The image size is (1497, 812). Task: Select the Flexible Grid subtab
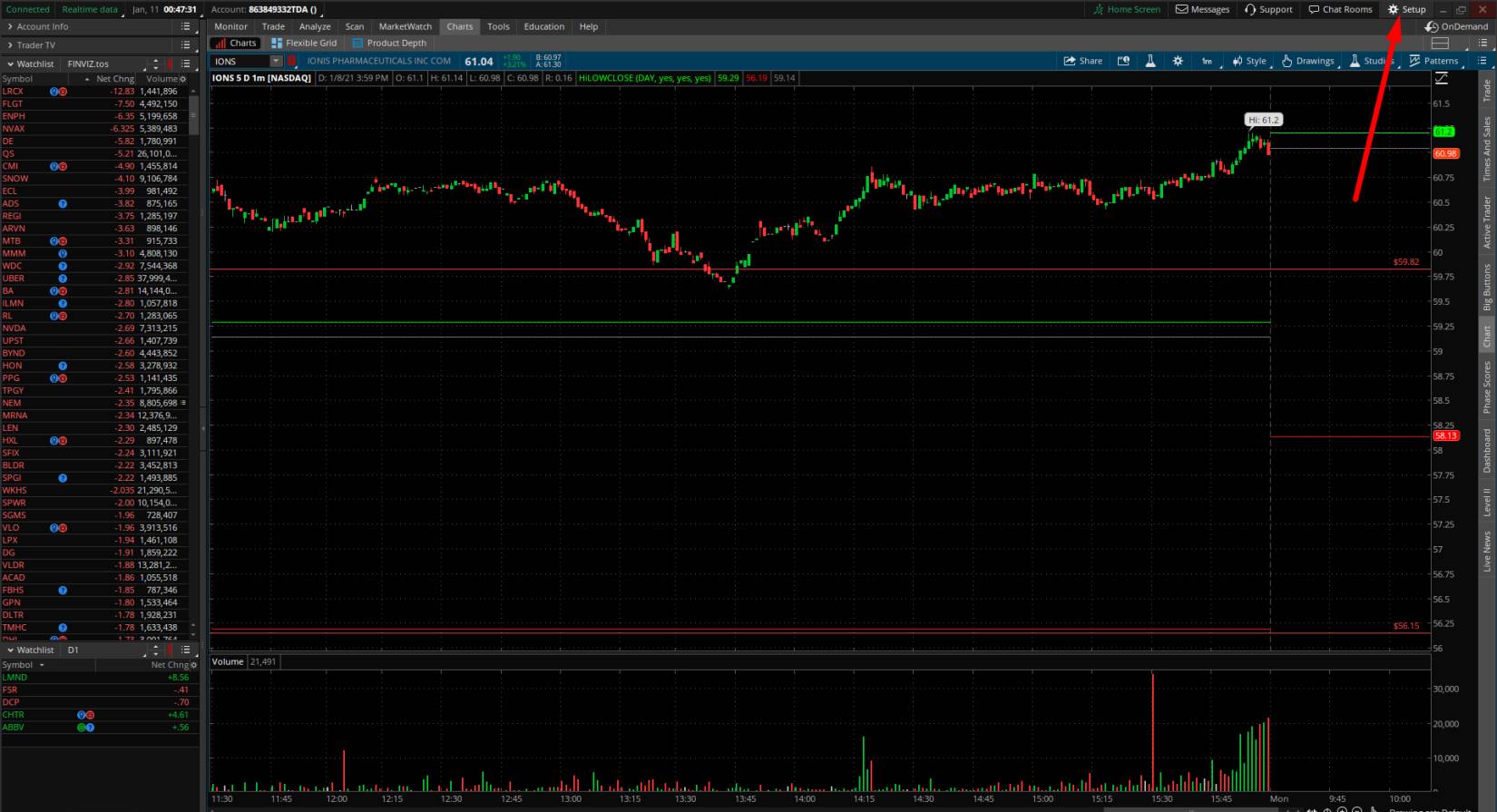304,43
